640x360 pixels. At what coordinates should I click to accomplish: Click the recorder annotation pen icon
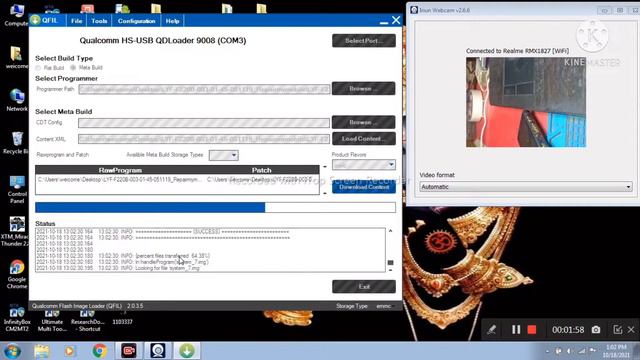(491, 329)
